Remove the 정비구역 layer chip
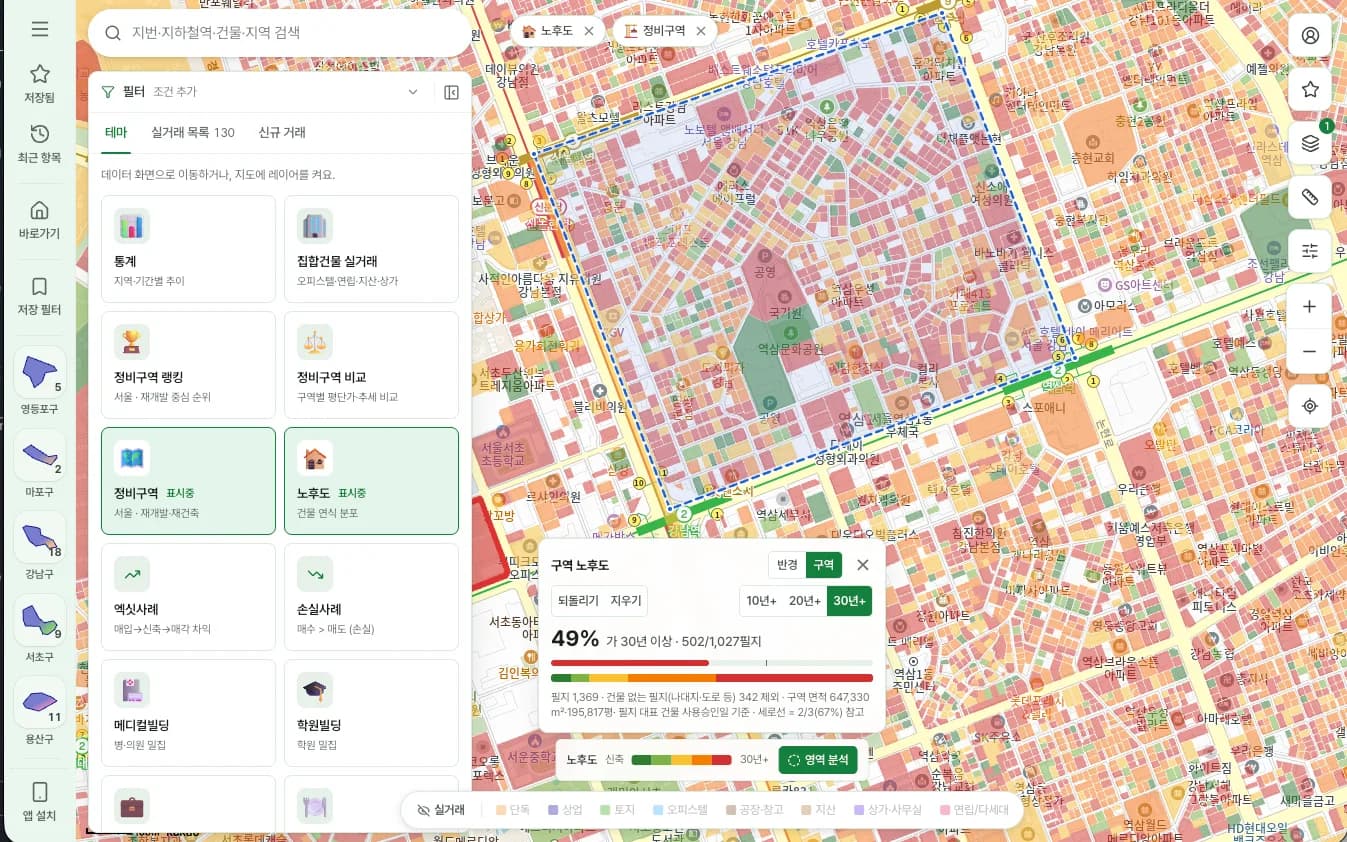 point(701,31)
